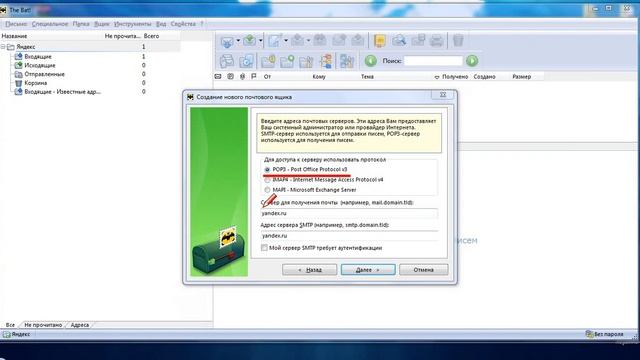Open the Письмо menu
The height and width of the screenshot is (360, 640).
click(16, 24)
